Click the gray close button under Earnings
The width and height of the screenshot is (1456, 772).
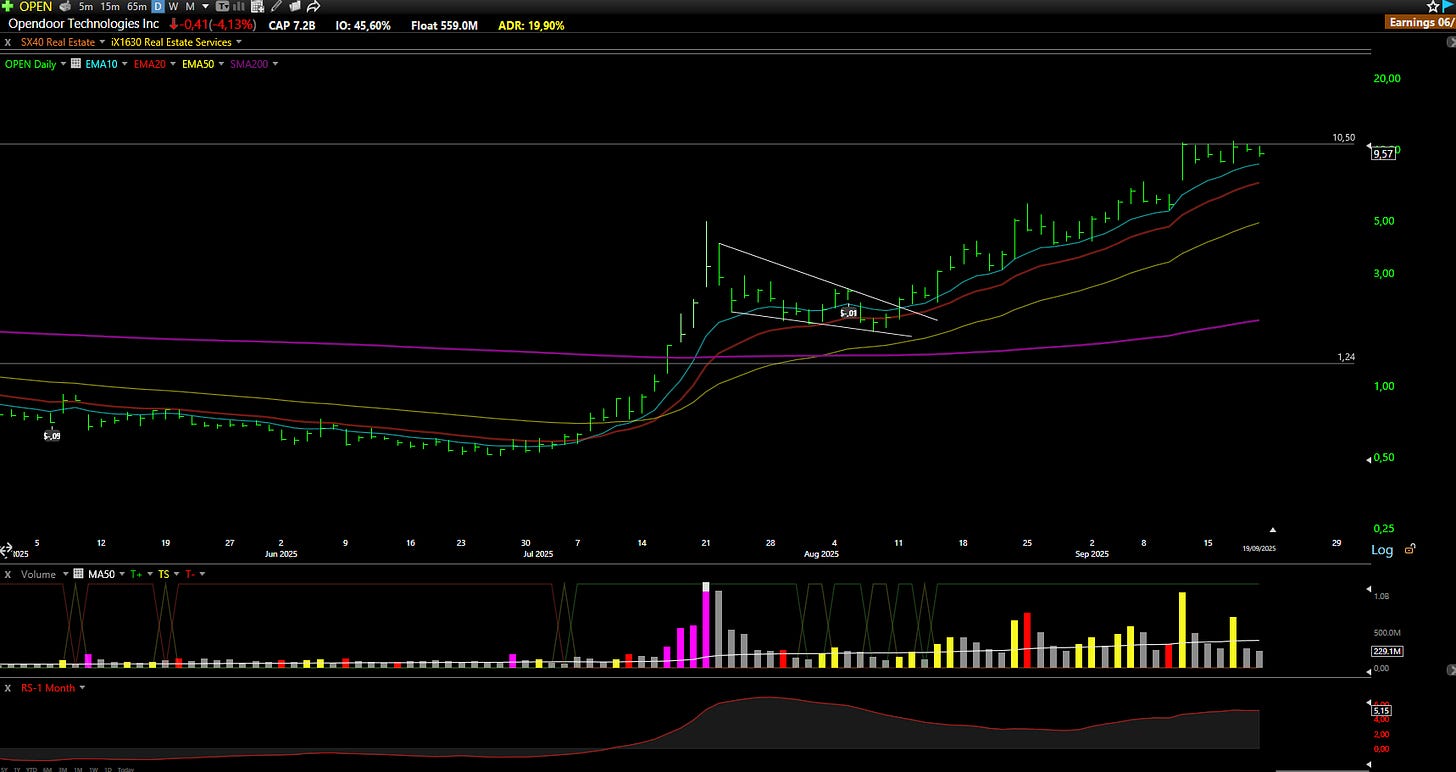pos(1451,42)
